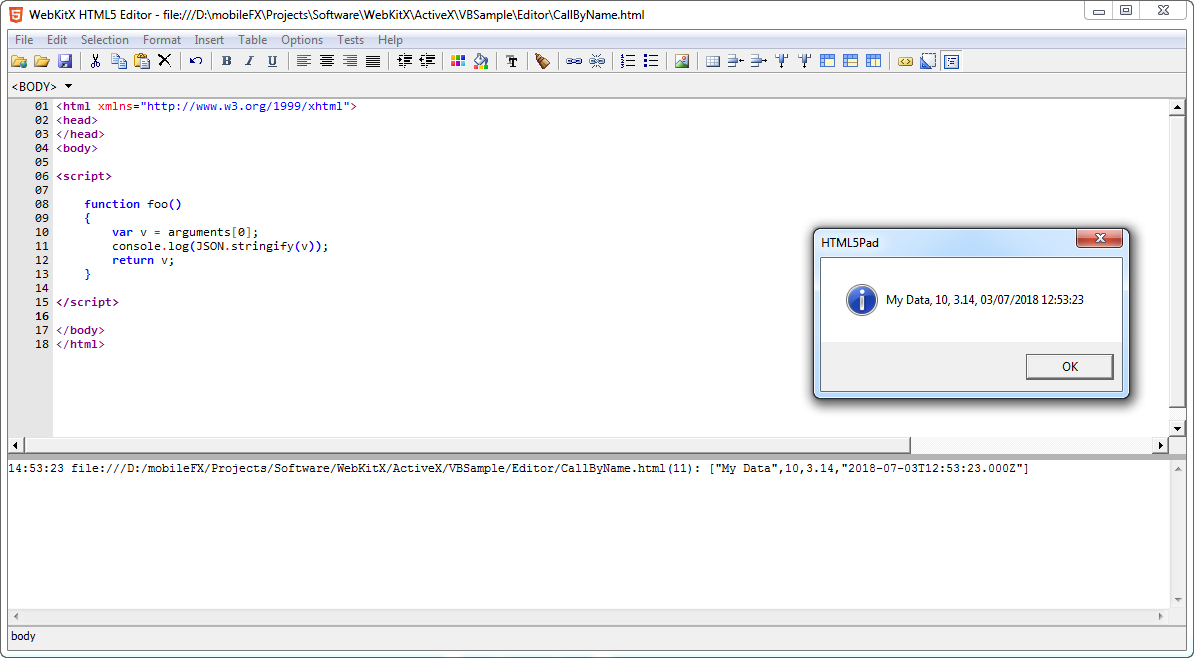Open the Tests menu
This screenshot has width=1194, height=658.
click(x=351, y=40)
